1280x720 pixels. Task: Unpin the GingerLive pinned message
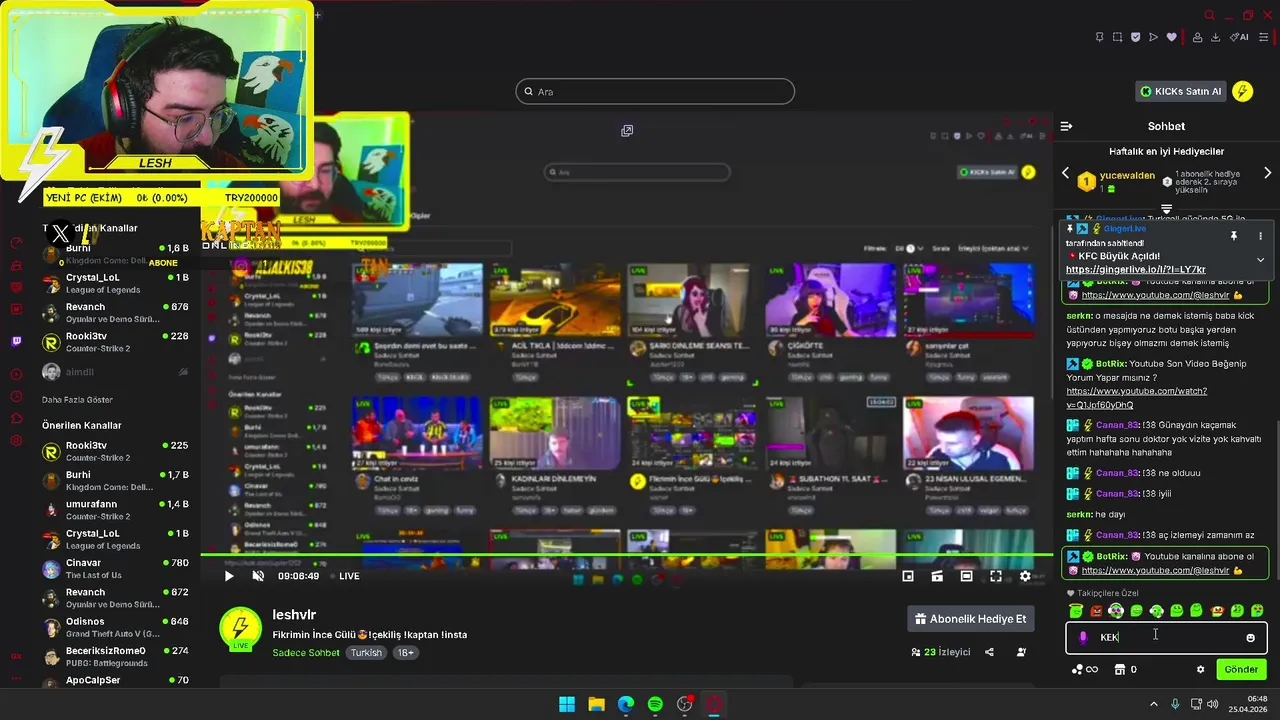(1234, 236)
